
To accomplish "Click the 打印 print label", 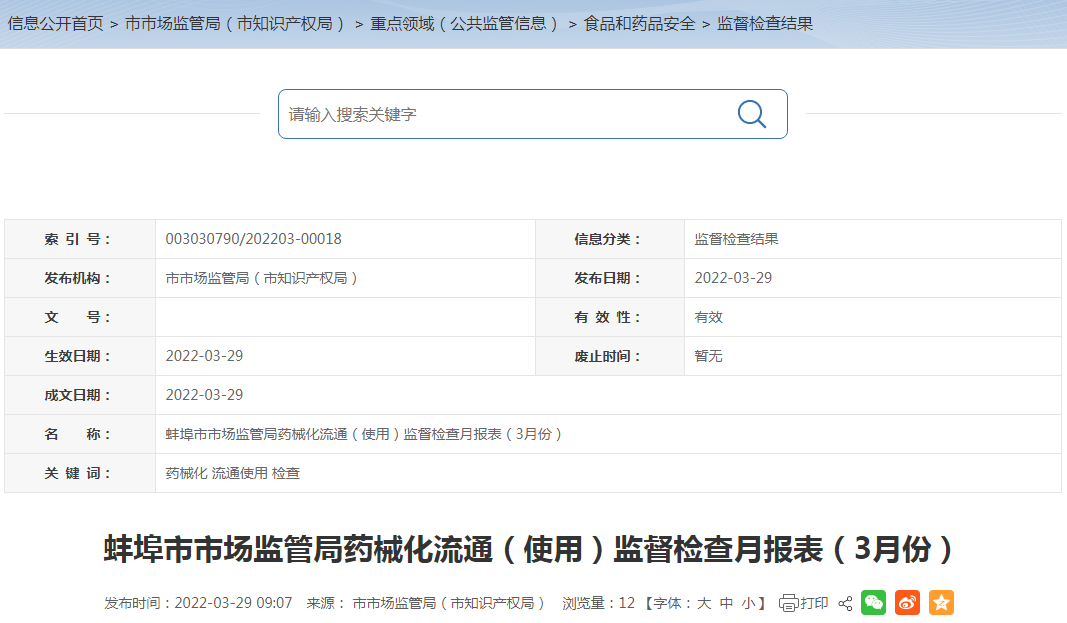I will tap(814, 603).
